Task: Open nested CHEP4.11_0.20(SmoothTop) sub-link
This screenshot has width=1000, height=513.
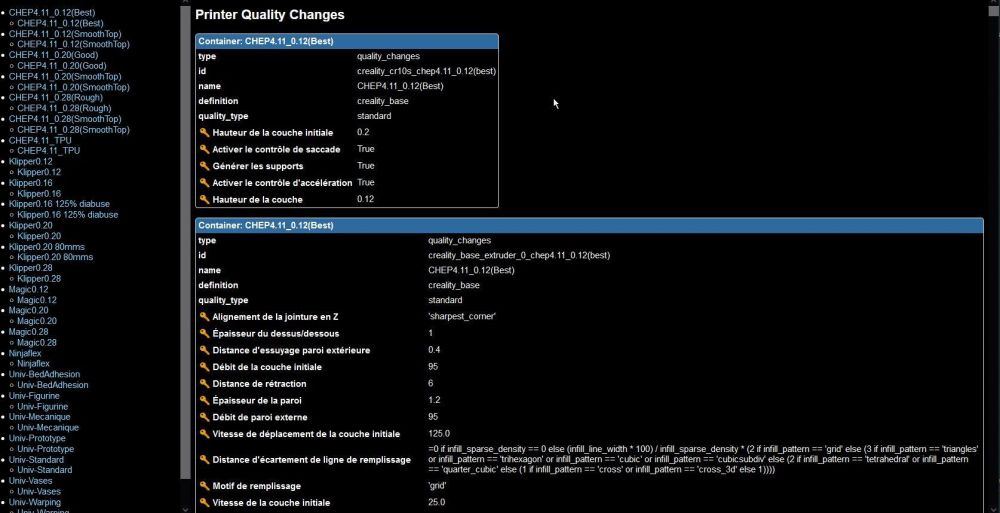Action: point(73,87)
